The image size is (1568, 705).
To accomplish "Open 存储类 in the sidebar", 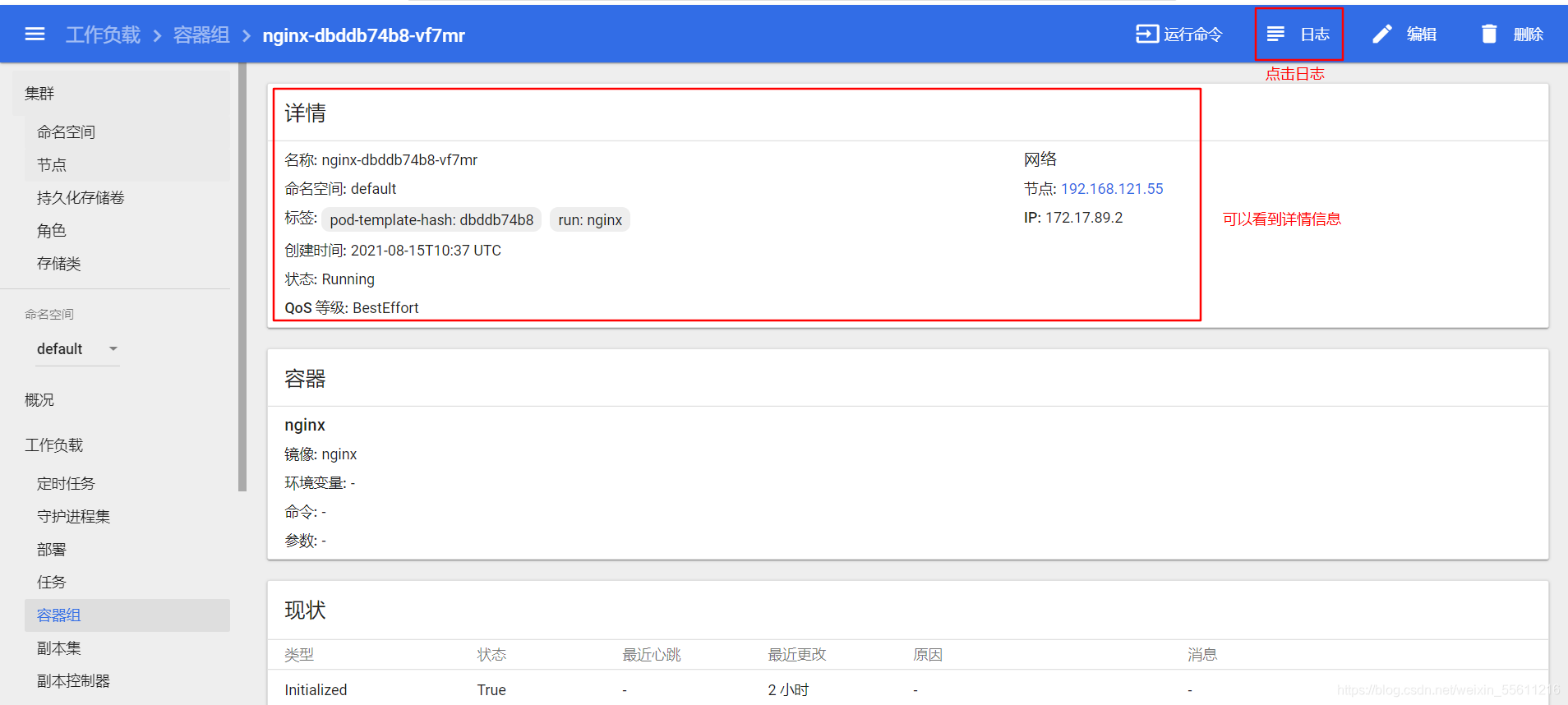I will click(x=59, y=264).
